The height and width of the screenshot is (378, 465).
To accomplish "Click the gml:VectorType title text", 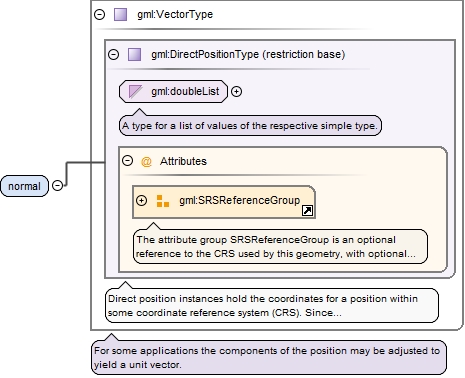I will coord(175,15).
